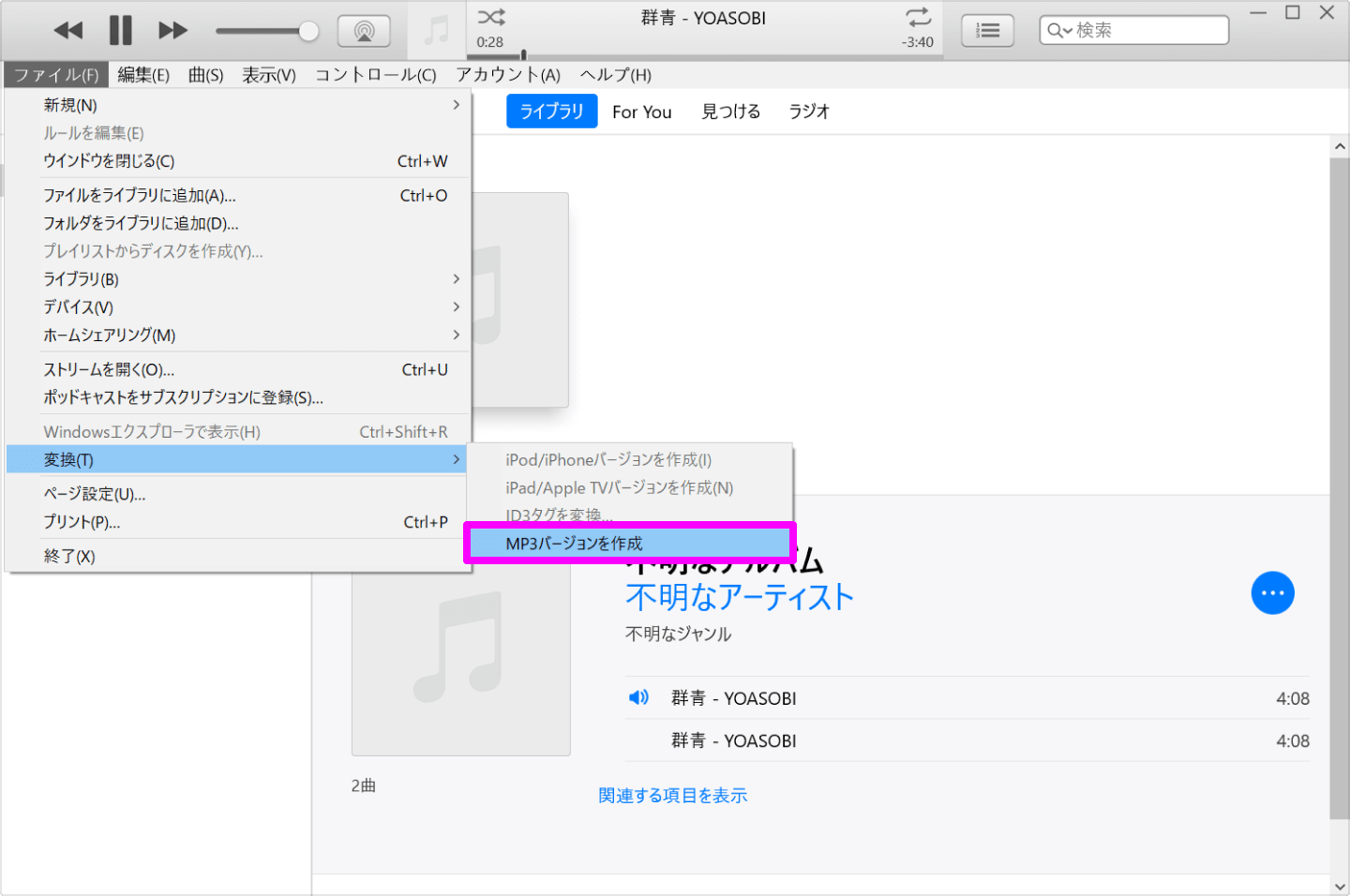The height and width of the screenshot is (896, 1350).
Task: Click the scrollbar up arrow
Action: (1340, 146)
